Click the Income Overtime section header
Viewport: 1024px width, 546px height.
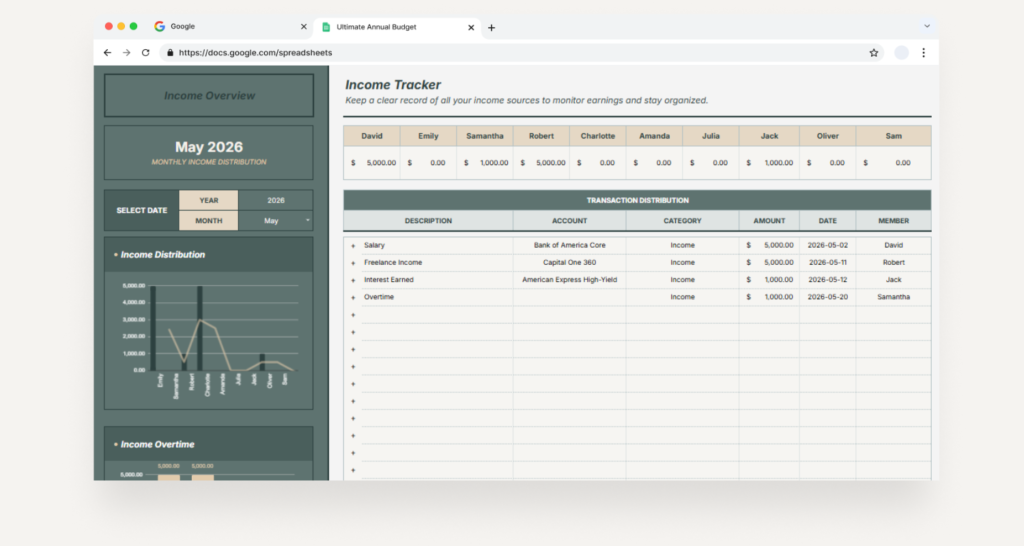209,444
